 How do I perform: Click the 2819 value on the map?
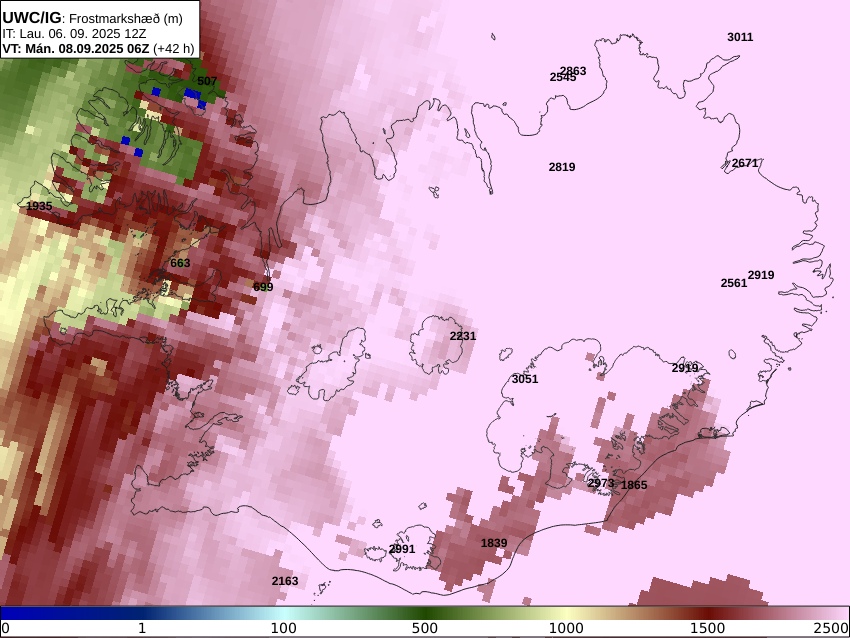point(562,167)
